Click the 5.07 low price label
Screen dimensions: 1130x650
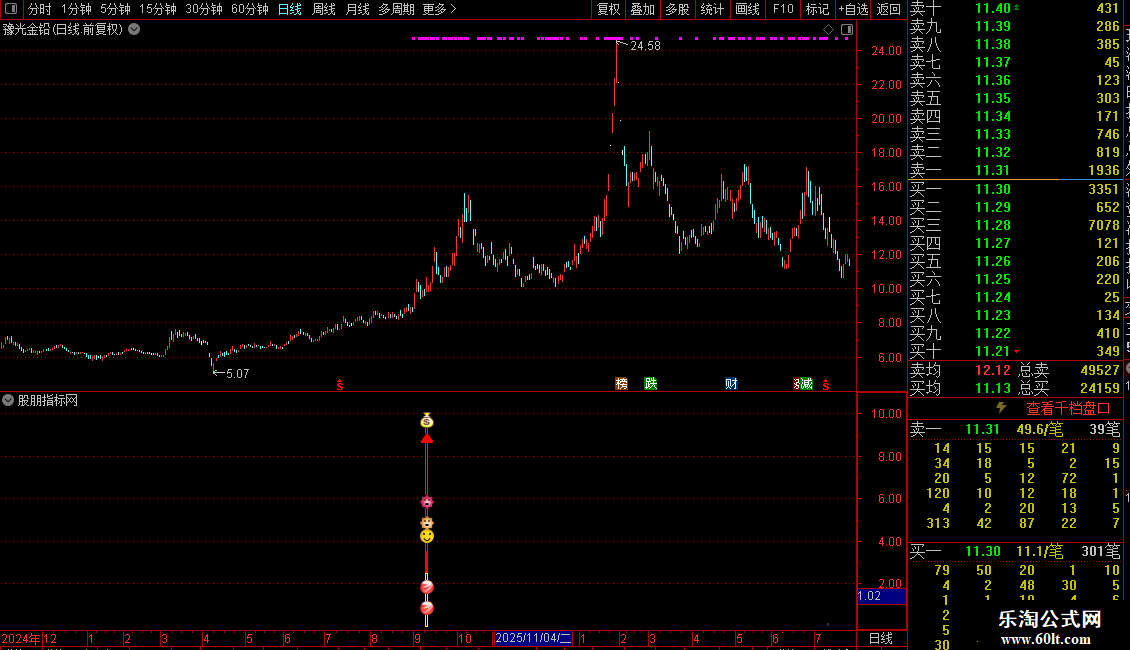pyautogui.click(x=237, y=373)
